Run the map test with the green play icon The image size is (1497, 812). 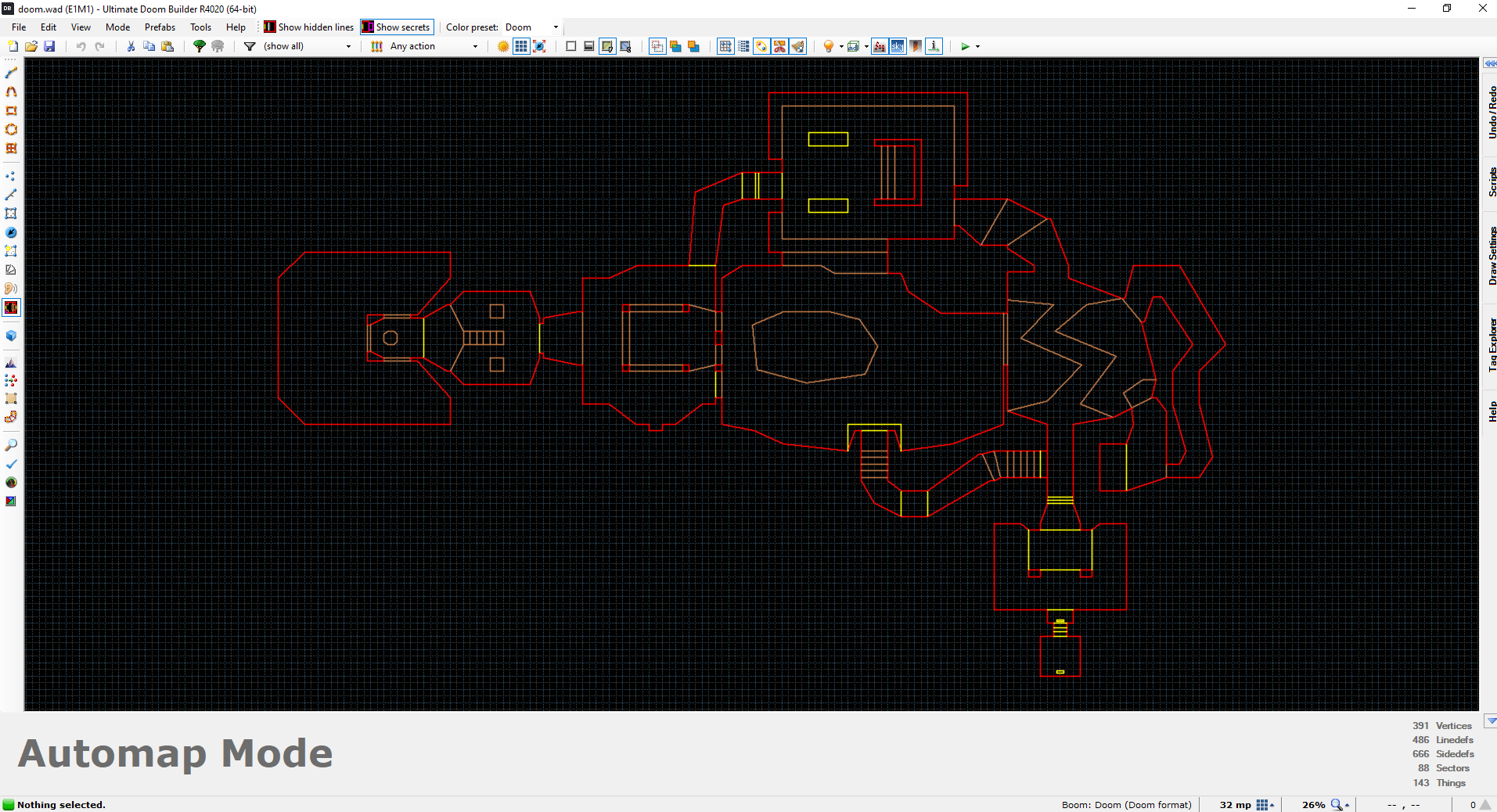click(965, 46)
